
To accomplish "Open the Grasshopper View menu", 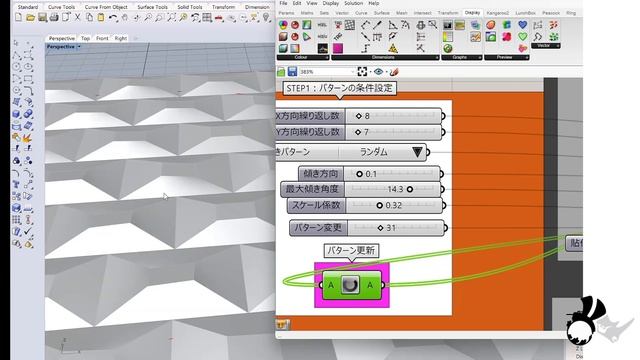I will pyautogui.click(x=312, y=3).
